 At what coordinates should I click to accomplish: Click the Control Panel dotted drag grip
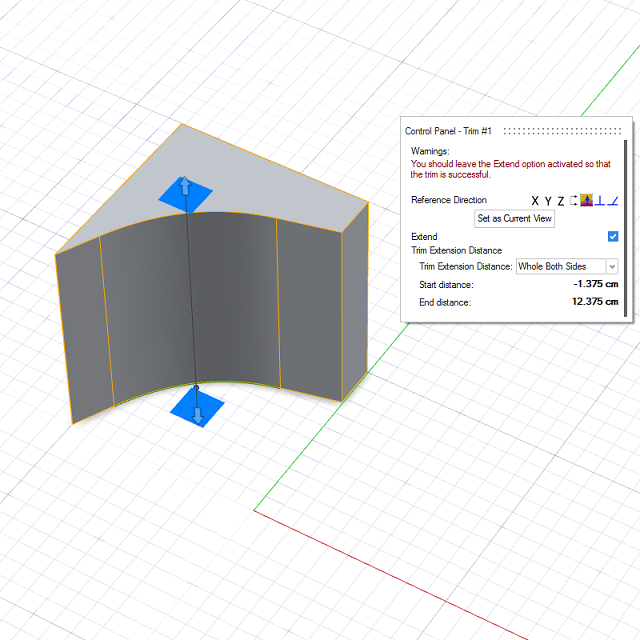tap(563, 131)
